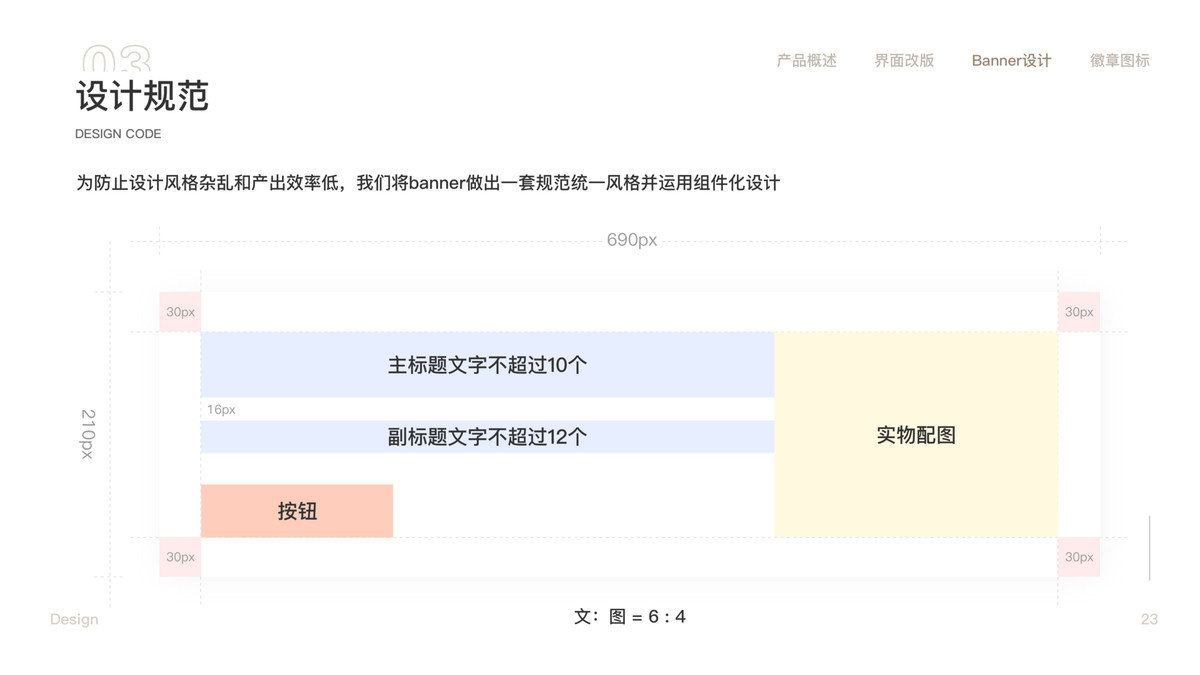Image resolution: width=1200 pixels, height=675 pixels.
Task: Select the 副标题文字不超过12个 block
Action: click(488, 437)
